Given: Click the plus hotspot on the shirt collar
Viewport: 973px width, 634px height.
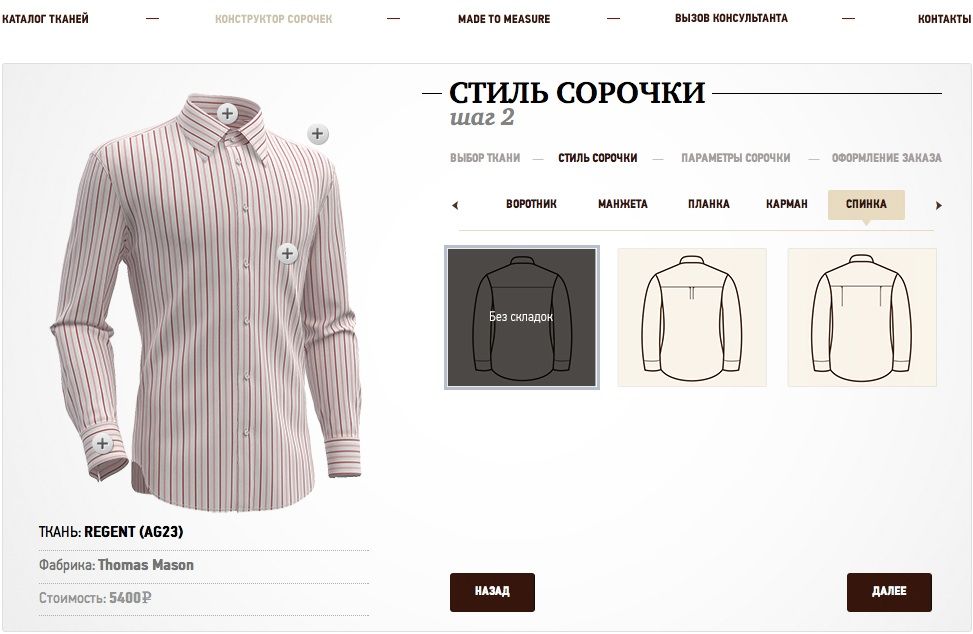Looking at the screenshot, I should pos(228,114).
